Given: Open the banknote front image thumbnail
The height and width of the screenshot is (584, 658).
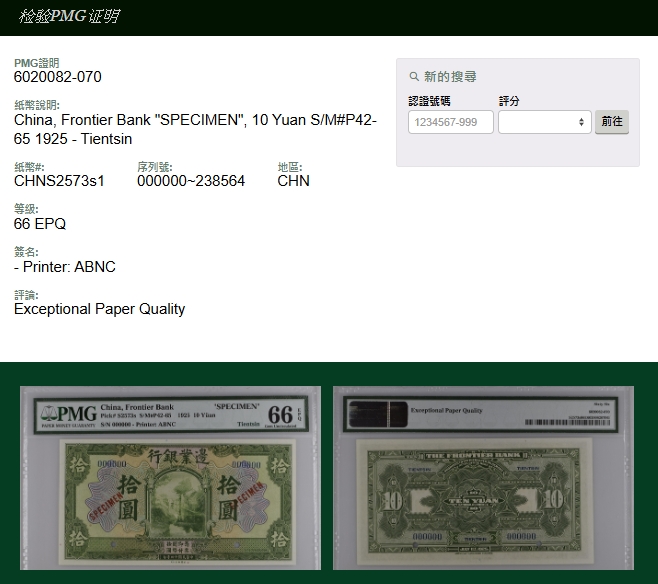Looking at the screenshot, I should [x=170, y=478].
